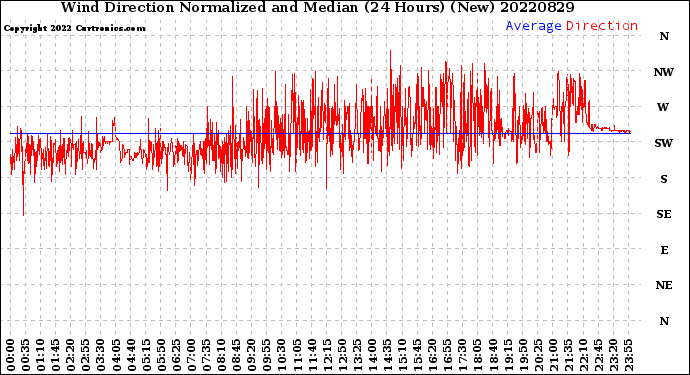The image size is (690, 375).
Task: Click the 03:30 time label
Action: click(x=101, y=355)
